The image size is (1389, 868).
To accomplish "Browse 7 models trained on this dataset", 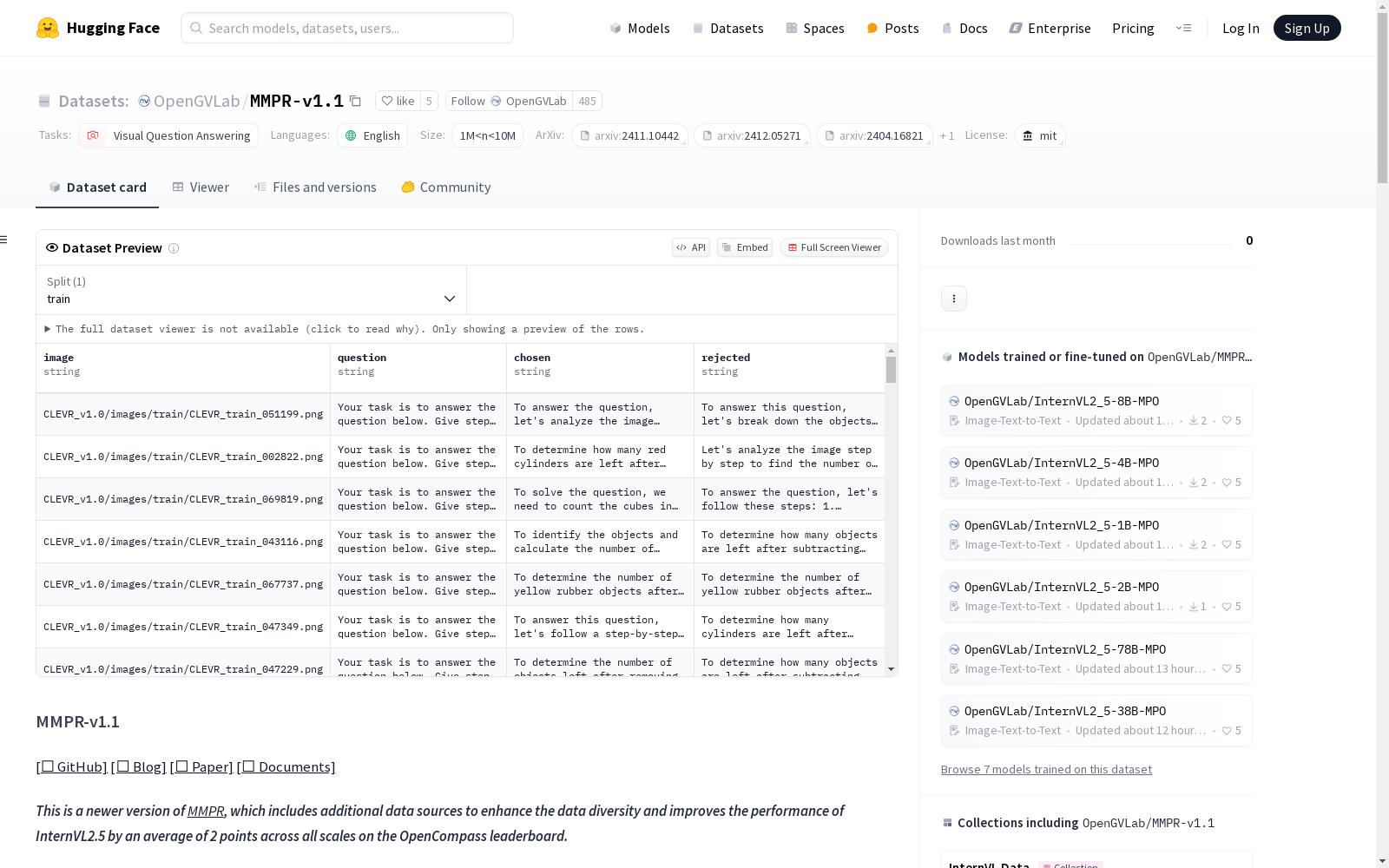I will [1046, 769].
